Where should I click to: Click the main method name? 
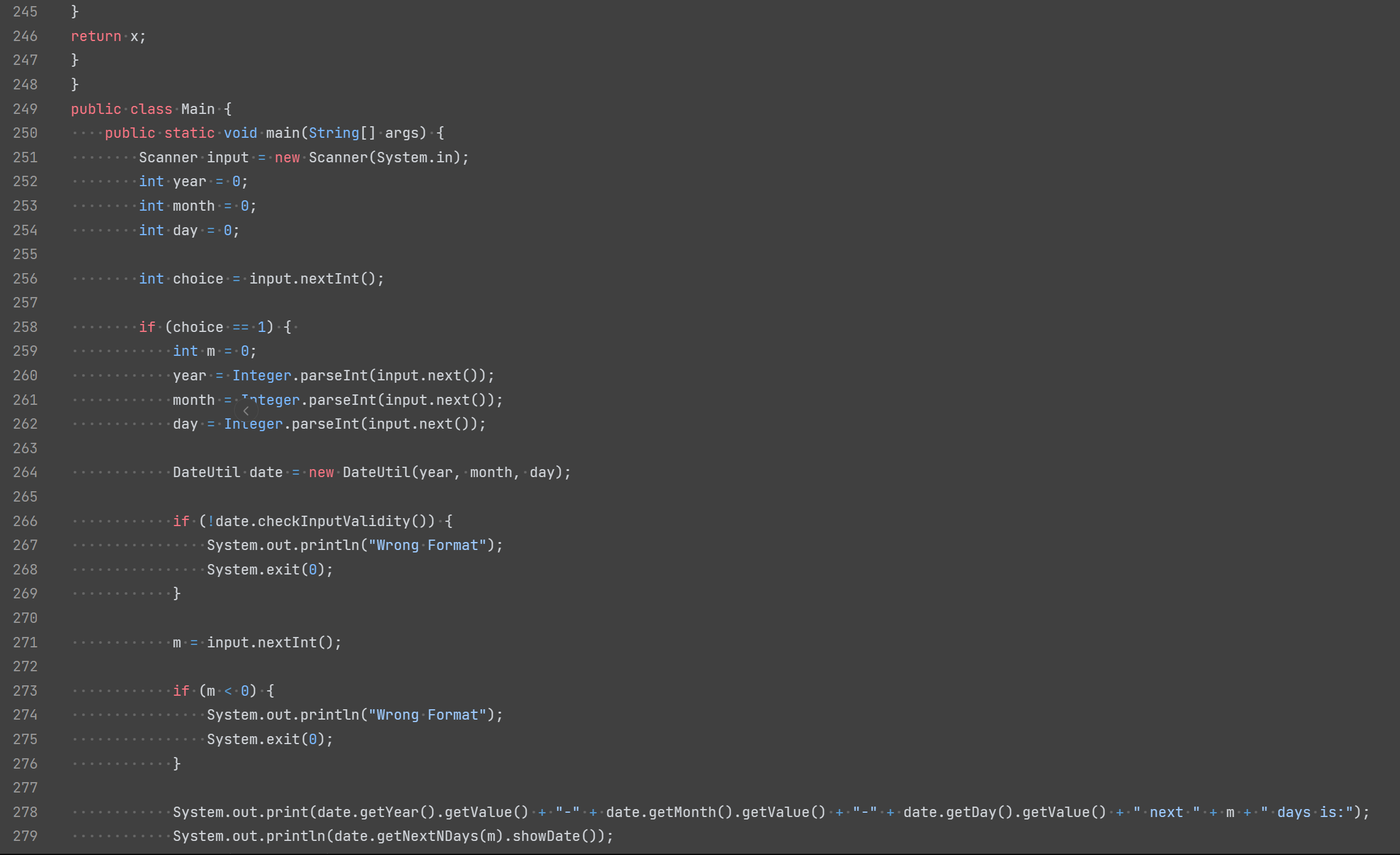pyautogui.click(x=282, y=133)
